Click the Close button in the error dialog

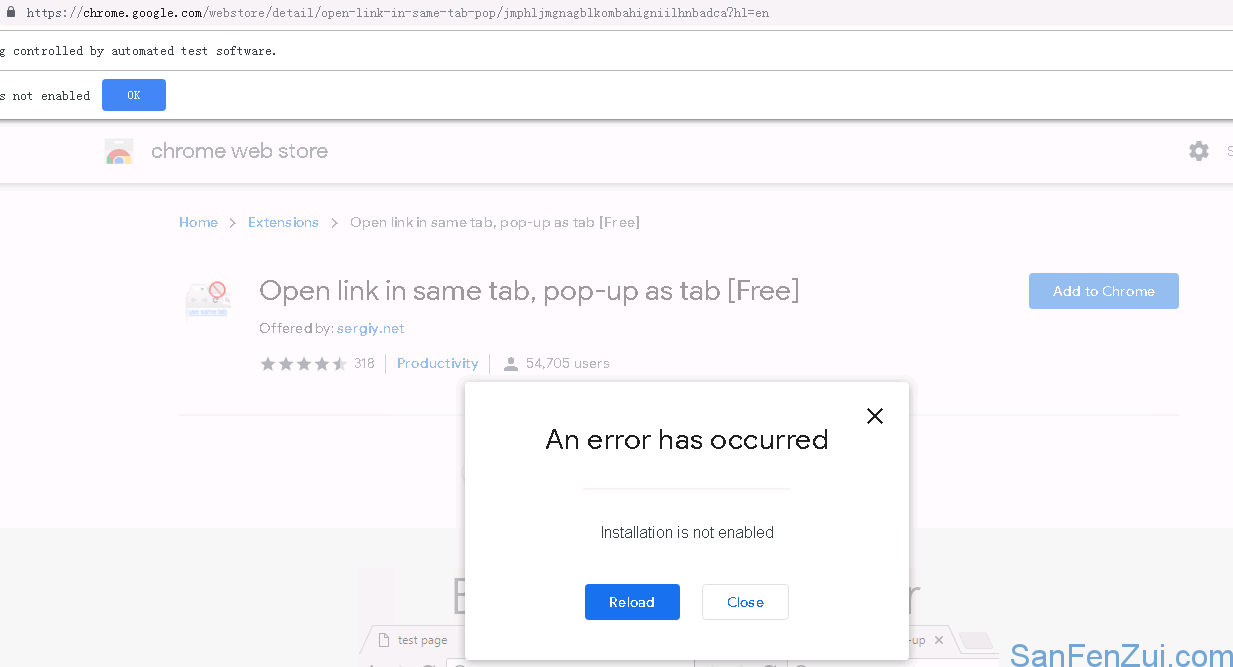745,602
